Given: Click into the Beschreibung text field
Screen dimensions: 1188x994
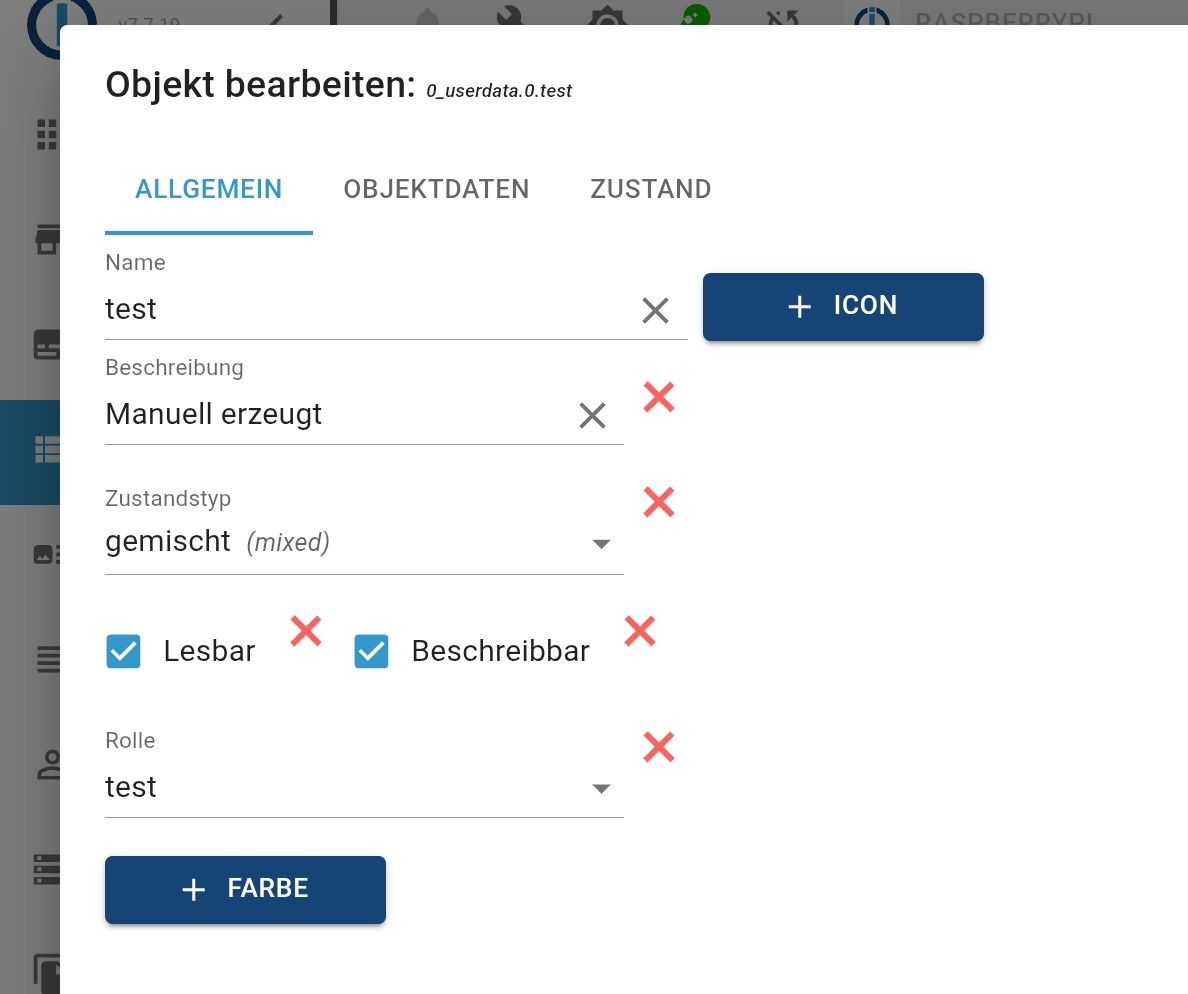Looking at the screenshot, I should [335, 415].
